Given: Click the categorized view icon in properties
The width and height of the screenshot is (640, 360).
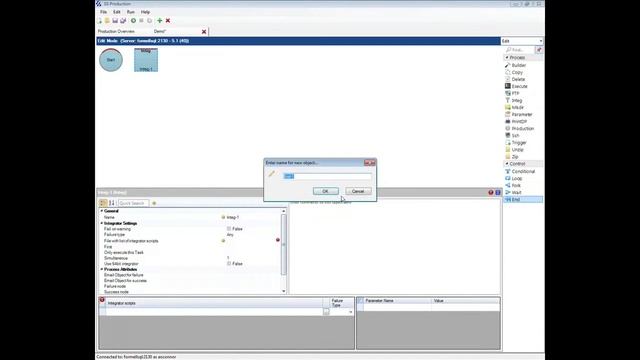Looking at the screenshot, I should point(103,203).
